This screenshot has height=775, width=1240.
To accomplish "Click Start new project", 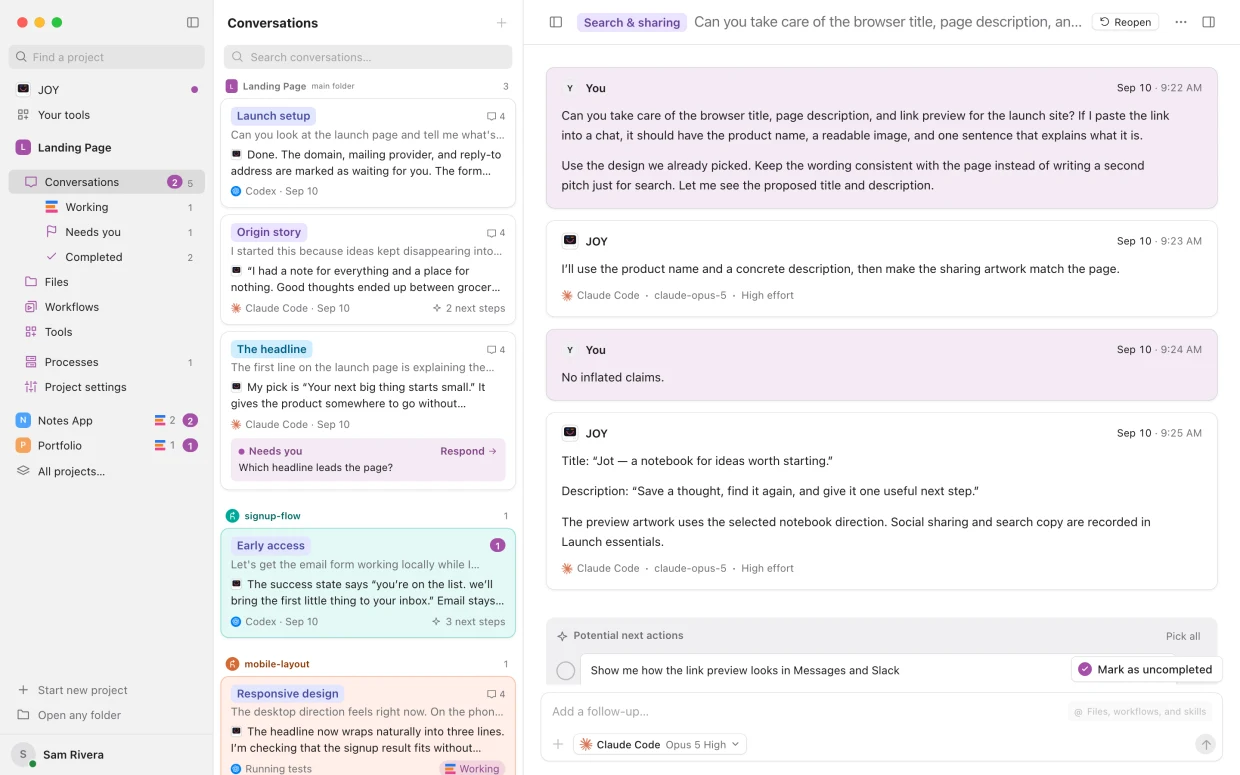I will click(83, 690).
